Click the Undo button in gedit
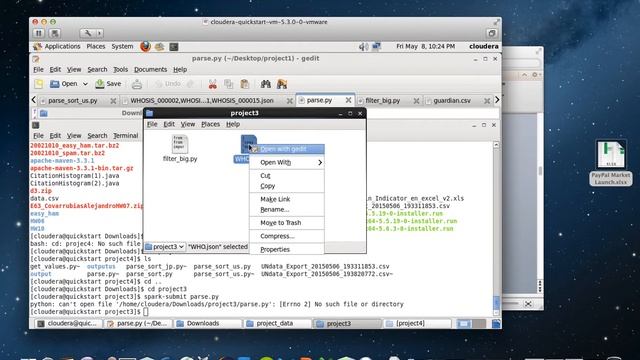The width and height of the screenshot is (640, 360). [x=169, y=84]
